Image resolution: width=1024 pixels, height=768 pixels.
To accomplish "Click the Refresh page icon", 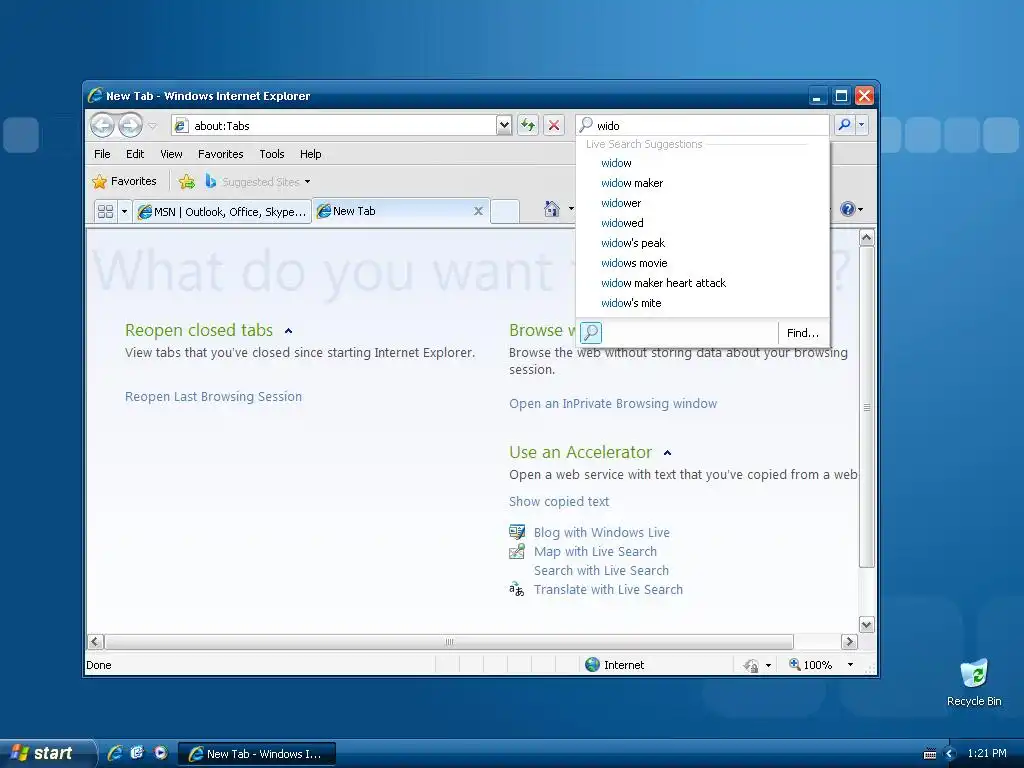I will pyautogui.click(x=528, y=125).
